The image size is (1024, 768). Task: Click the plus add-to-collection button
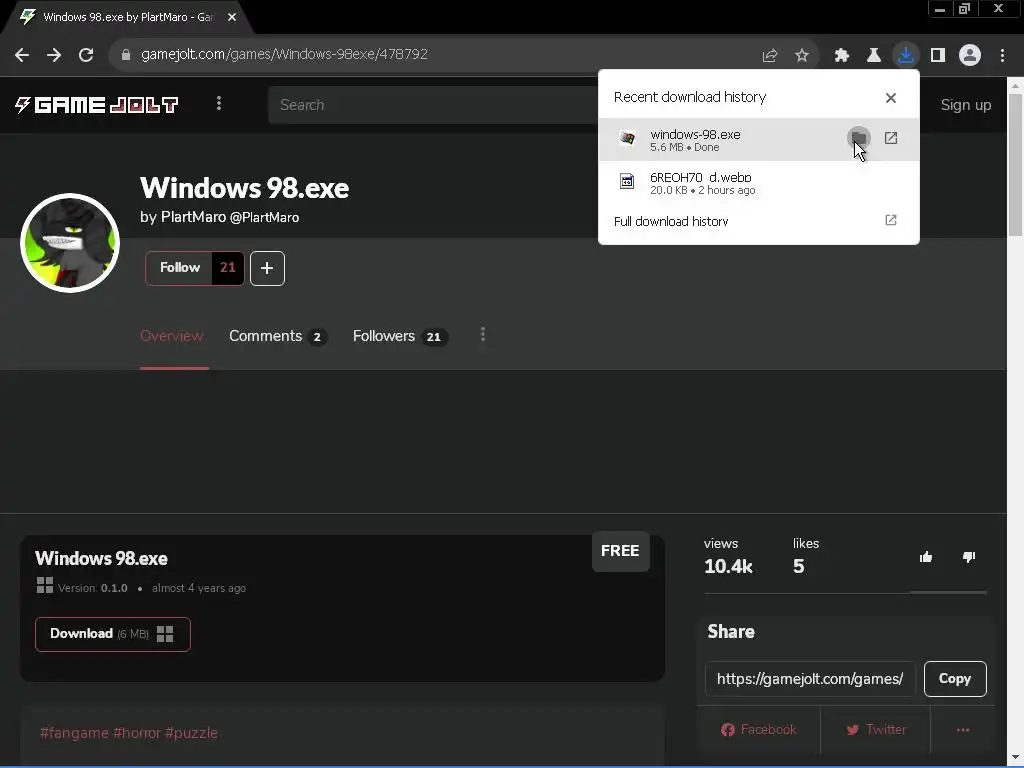tap(267, 268)
